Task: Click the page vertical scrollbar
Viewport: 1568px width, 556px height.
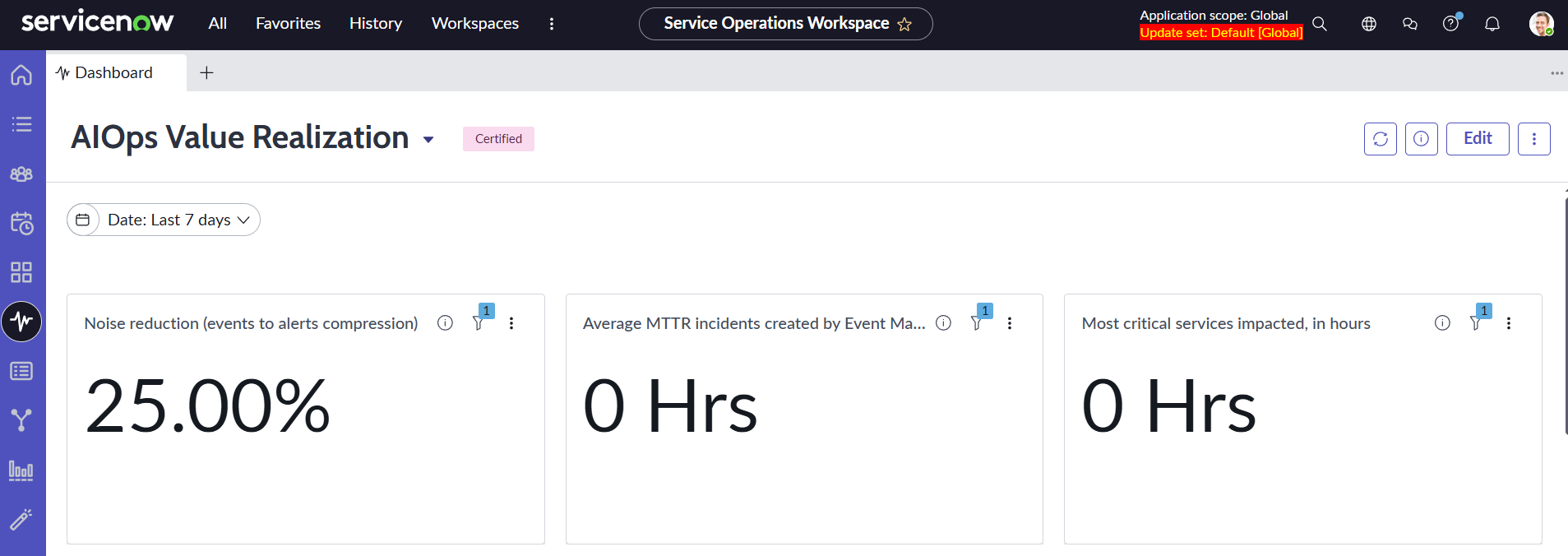Action: click(x=1566, y=317)
